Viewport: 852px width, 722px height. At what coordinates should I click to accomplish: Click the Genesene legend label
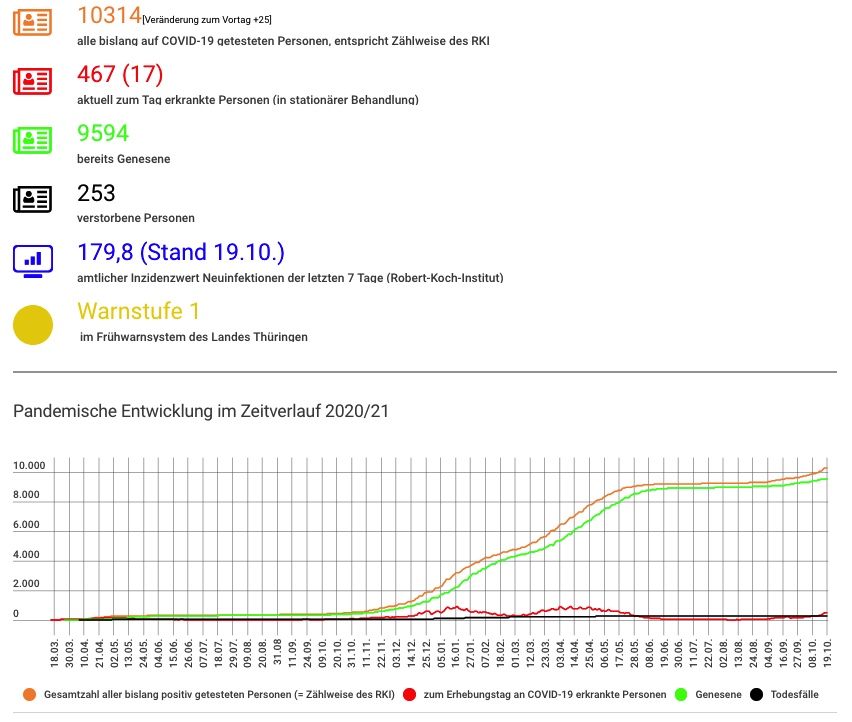point(718,694)
